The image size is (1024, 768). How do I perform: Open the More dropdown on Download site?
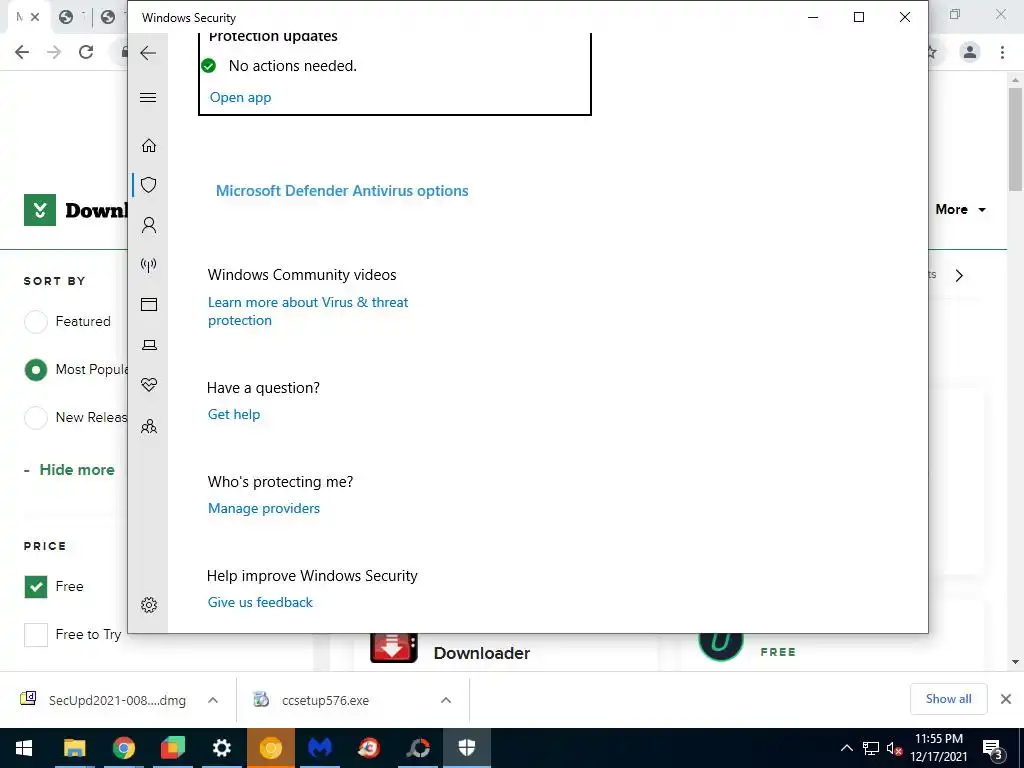[960, 210]
